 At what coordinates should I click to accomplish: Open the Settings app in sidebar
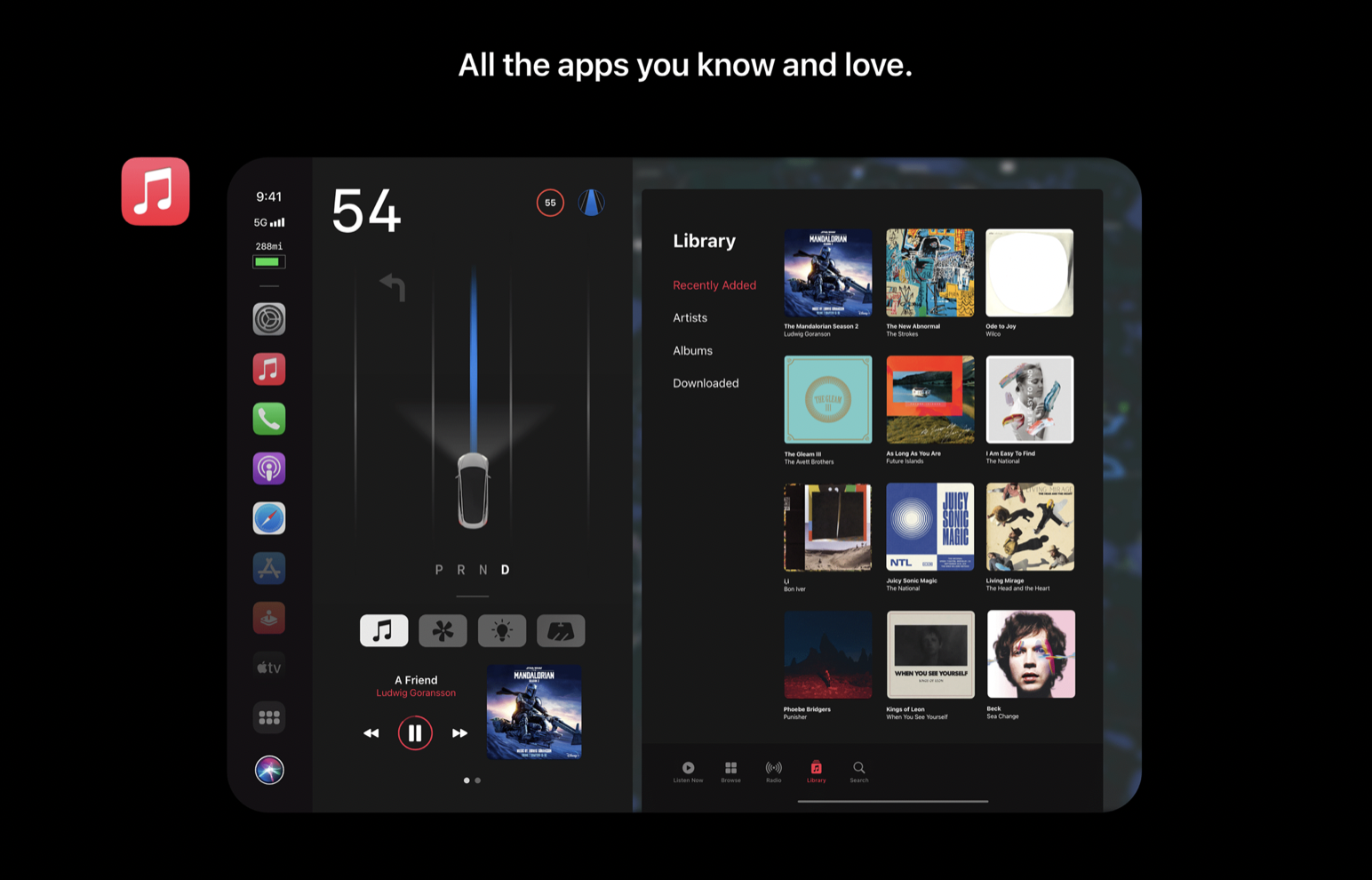(x=268, y=319)
